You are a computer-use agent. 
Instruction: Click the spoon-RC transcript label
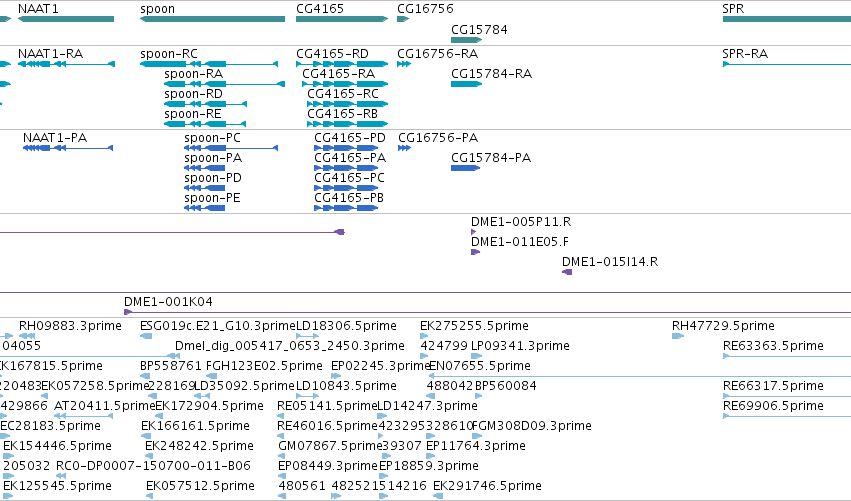click(169, 54)
